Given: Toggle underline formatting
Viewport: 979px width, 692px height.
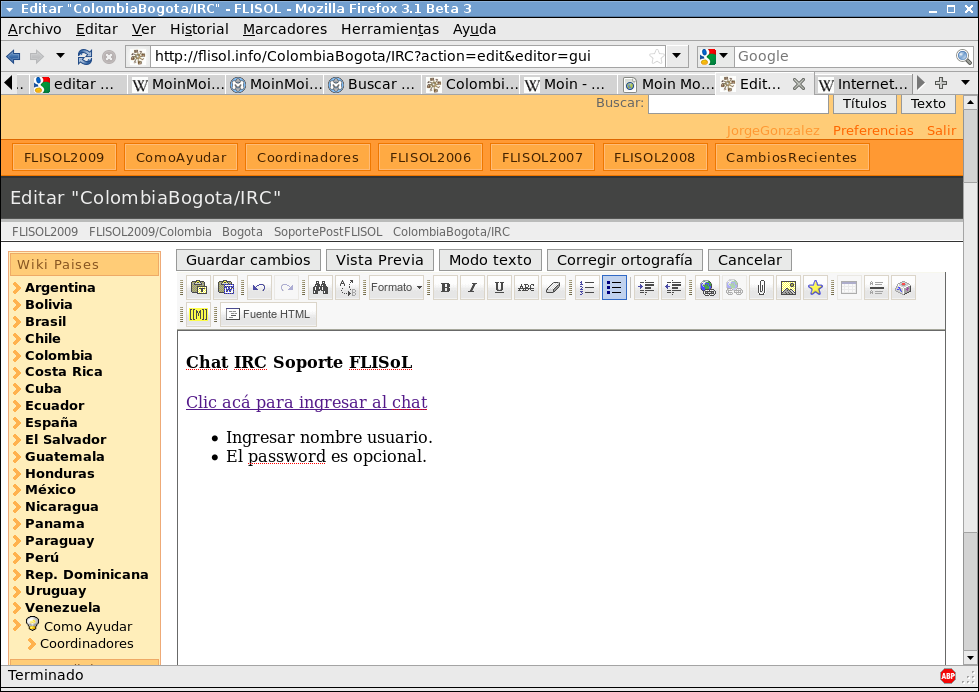Looking at the screenshot, I should pos(499,288).
